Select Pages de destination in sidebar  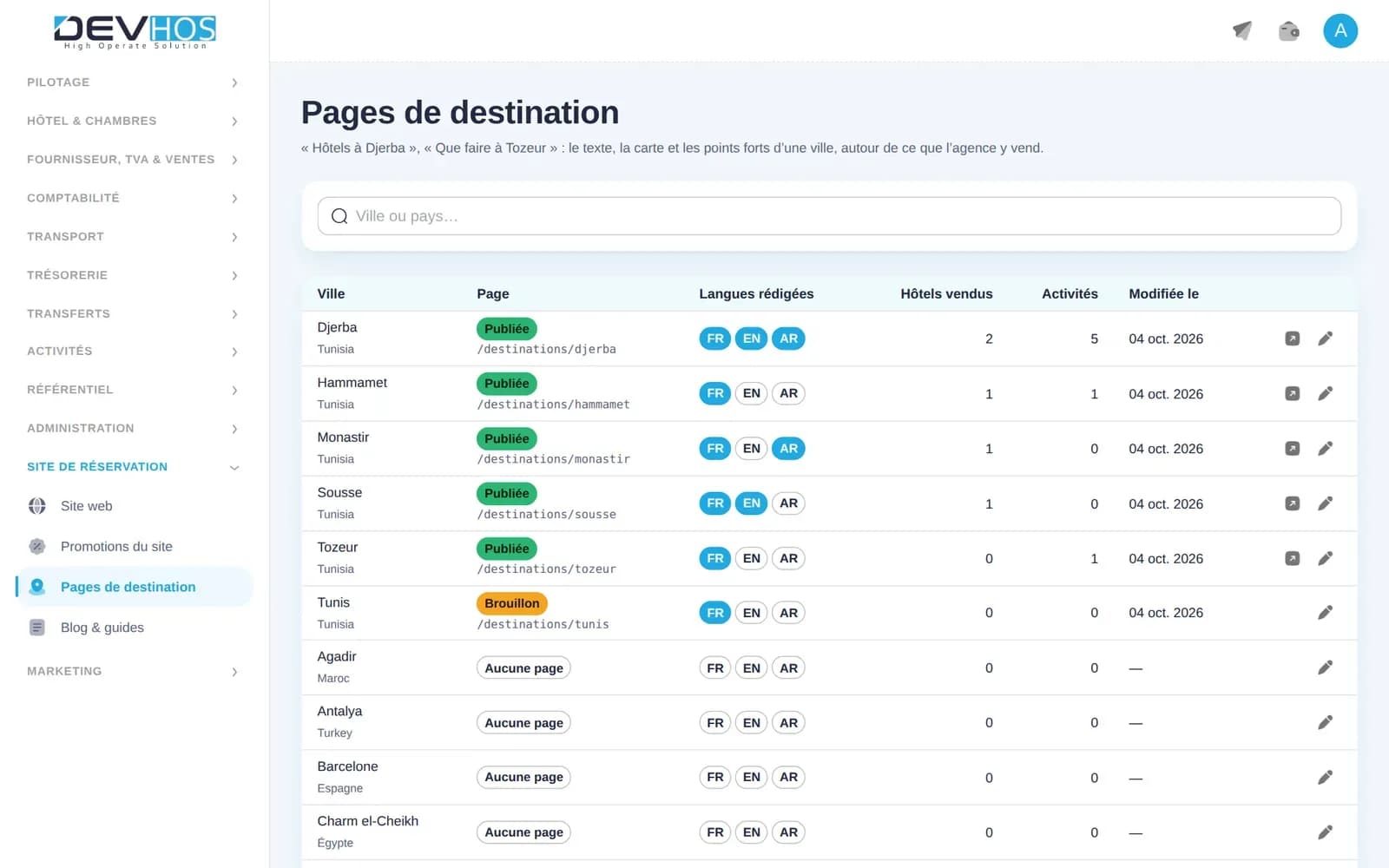(x=135, y=587)
